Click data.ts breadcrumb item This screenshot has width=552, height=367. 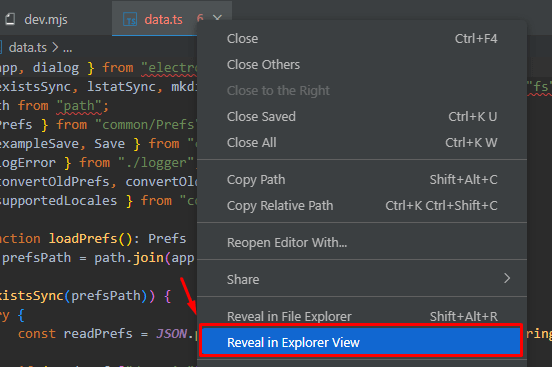pyautogui.click(x=27, y=48)
